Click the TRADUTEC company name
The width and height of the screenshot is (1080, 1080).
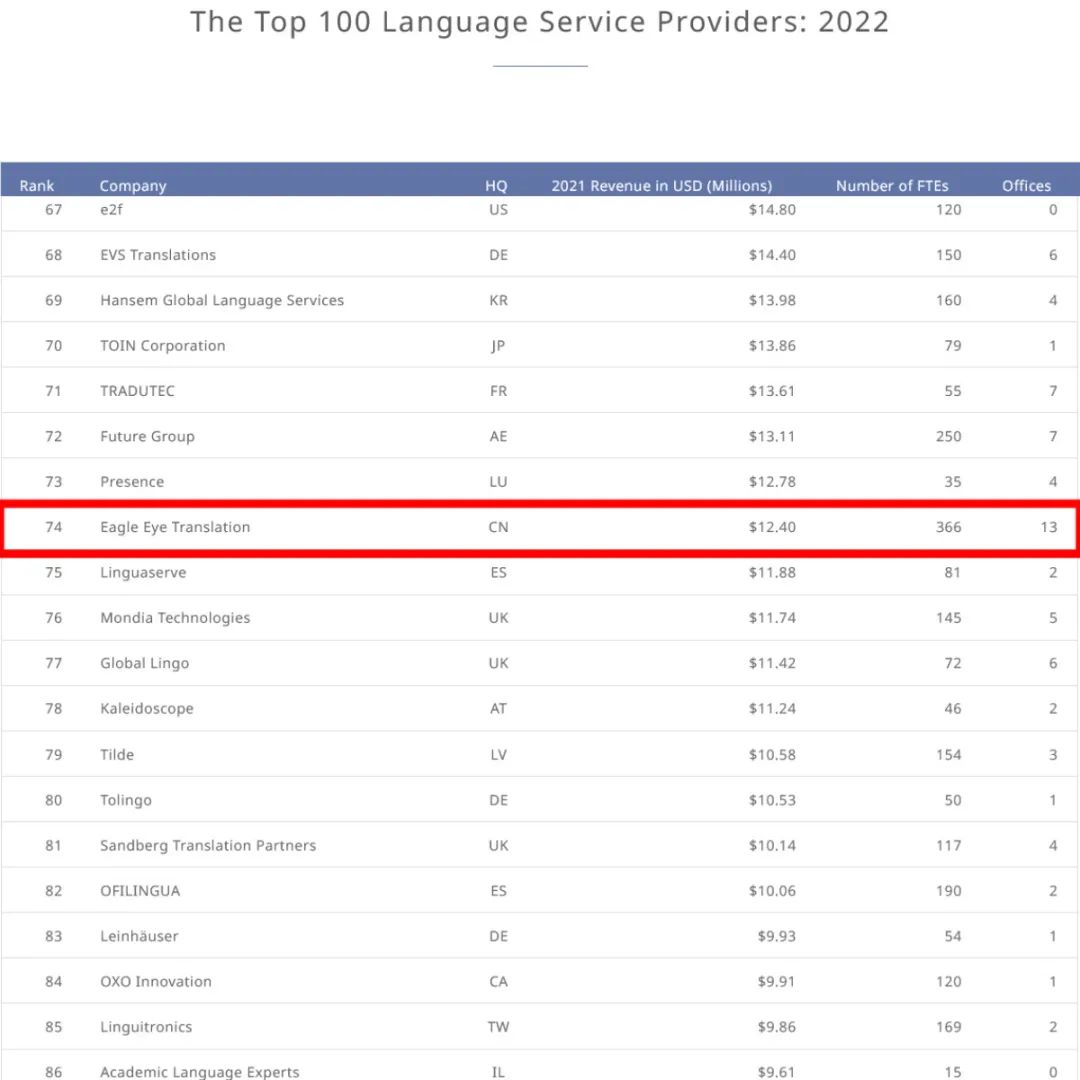(x=137, y=391)
